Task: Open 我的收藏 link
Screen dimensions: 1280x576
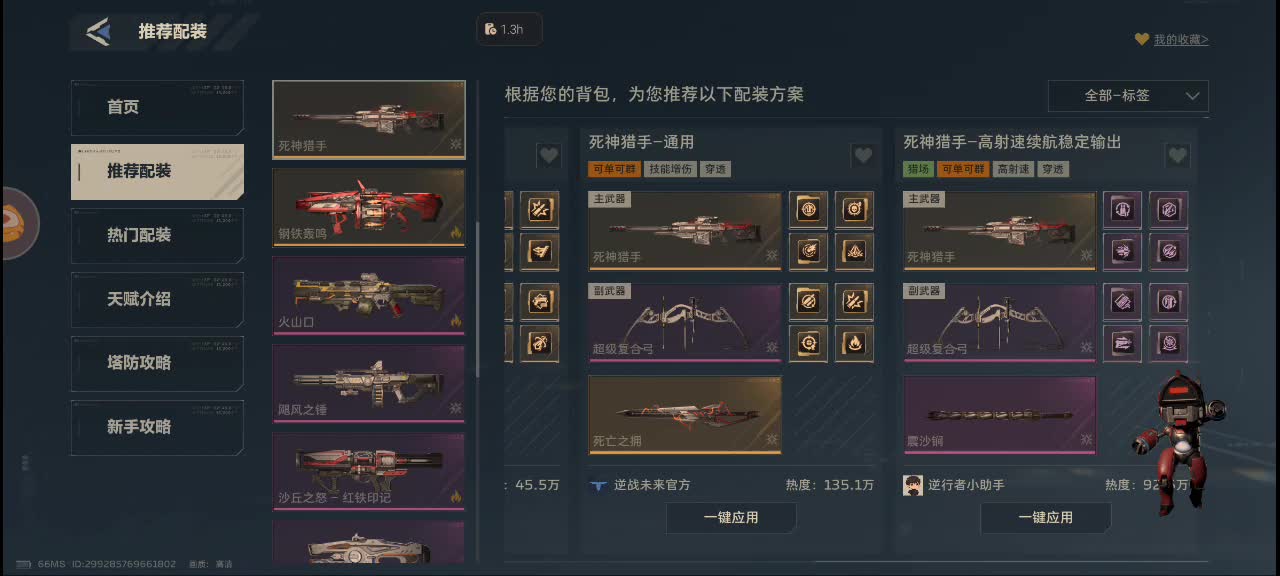Action: [1180, 40]
